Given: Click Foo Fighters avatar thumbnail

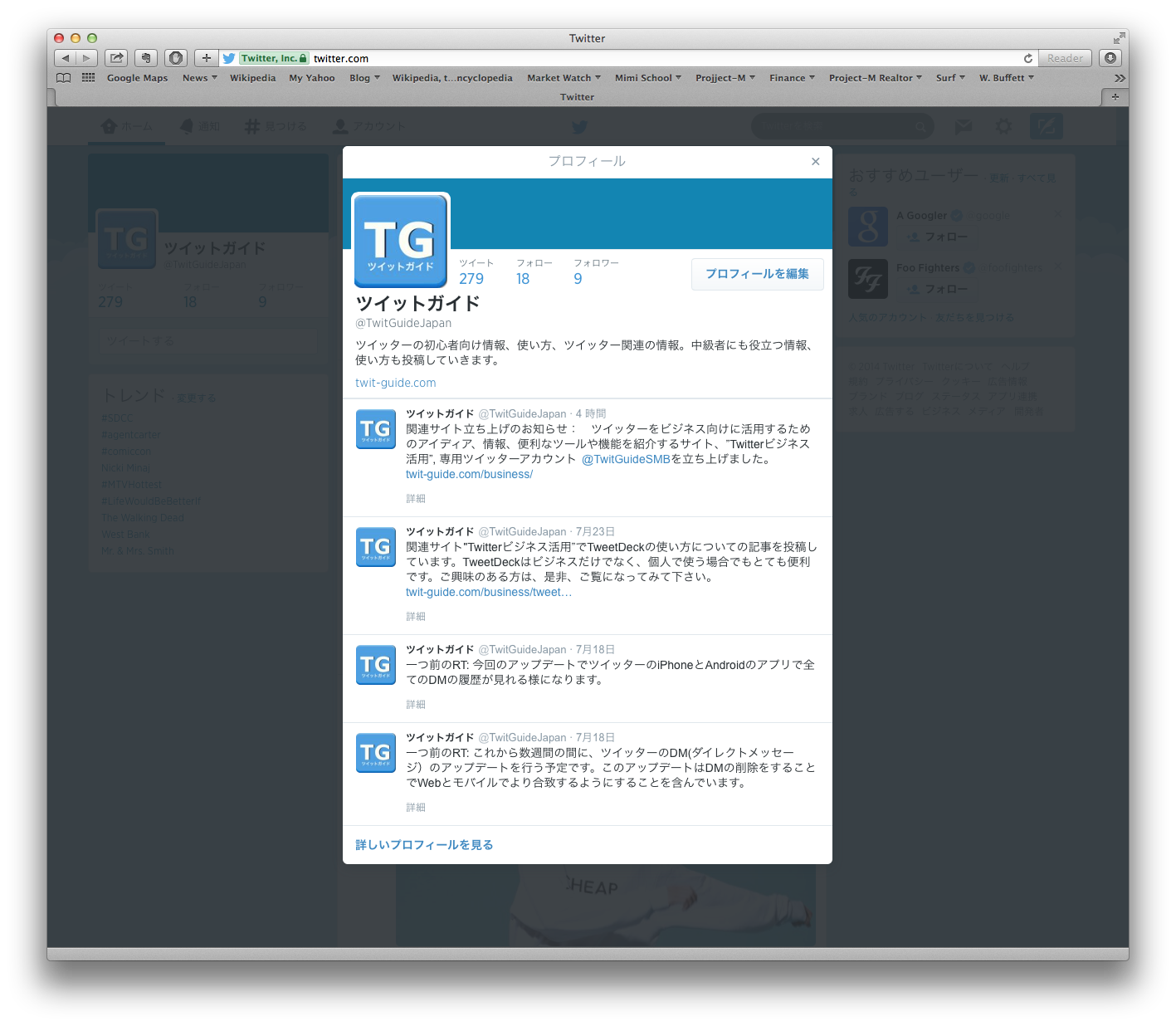Looking at the screenshot, I should point(868,279).
